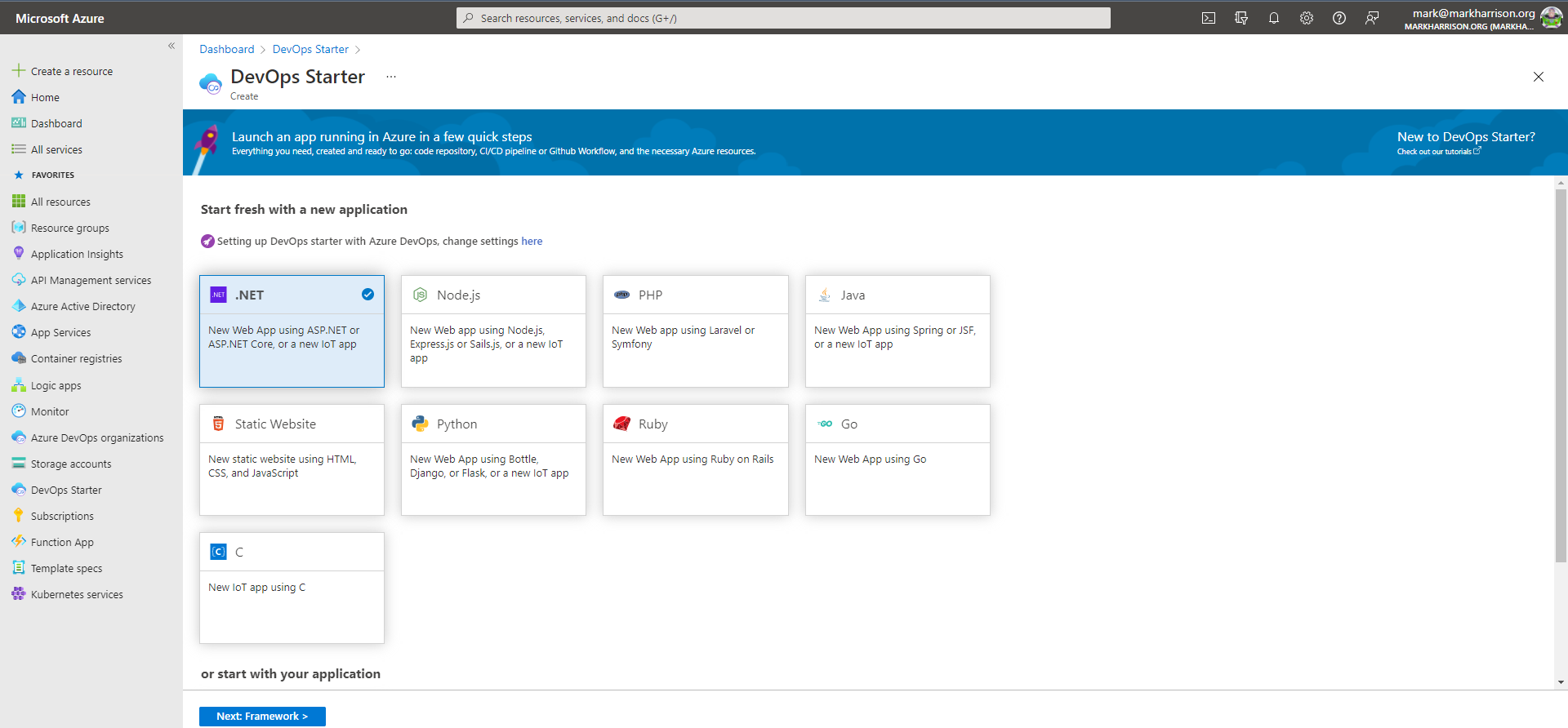Click the Next: Framework button
This screenshot has height=728, width=1568.
click(262, 716)
